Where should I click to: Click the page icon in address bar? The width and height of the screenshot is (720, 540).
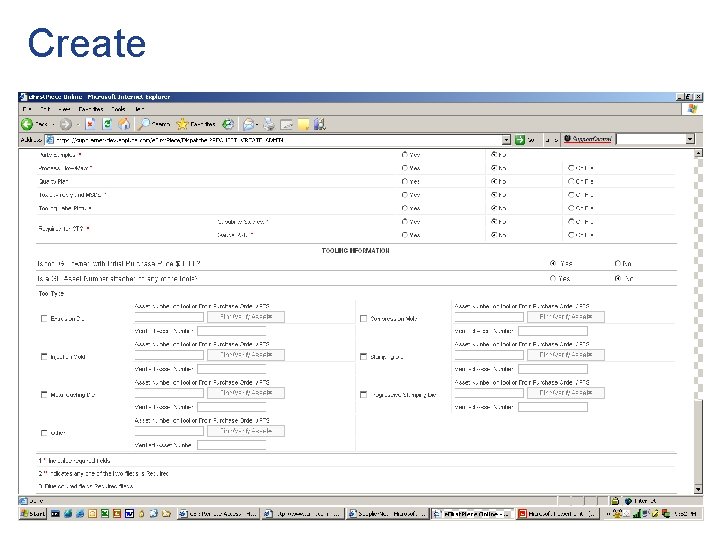coord(50,140)
